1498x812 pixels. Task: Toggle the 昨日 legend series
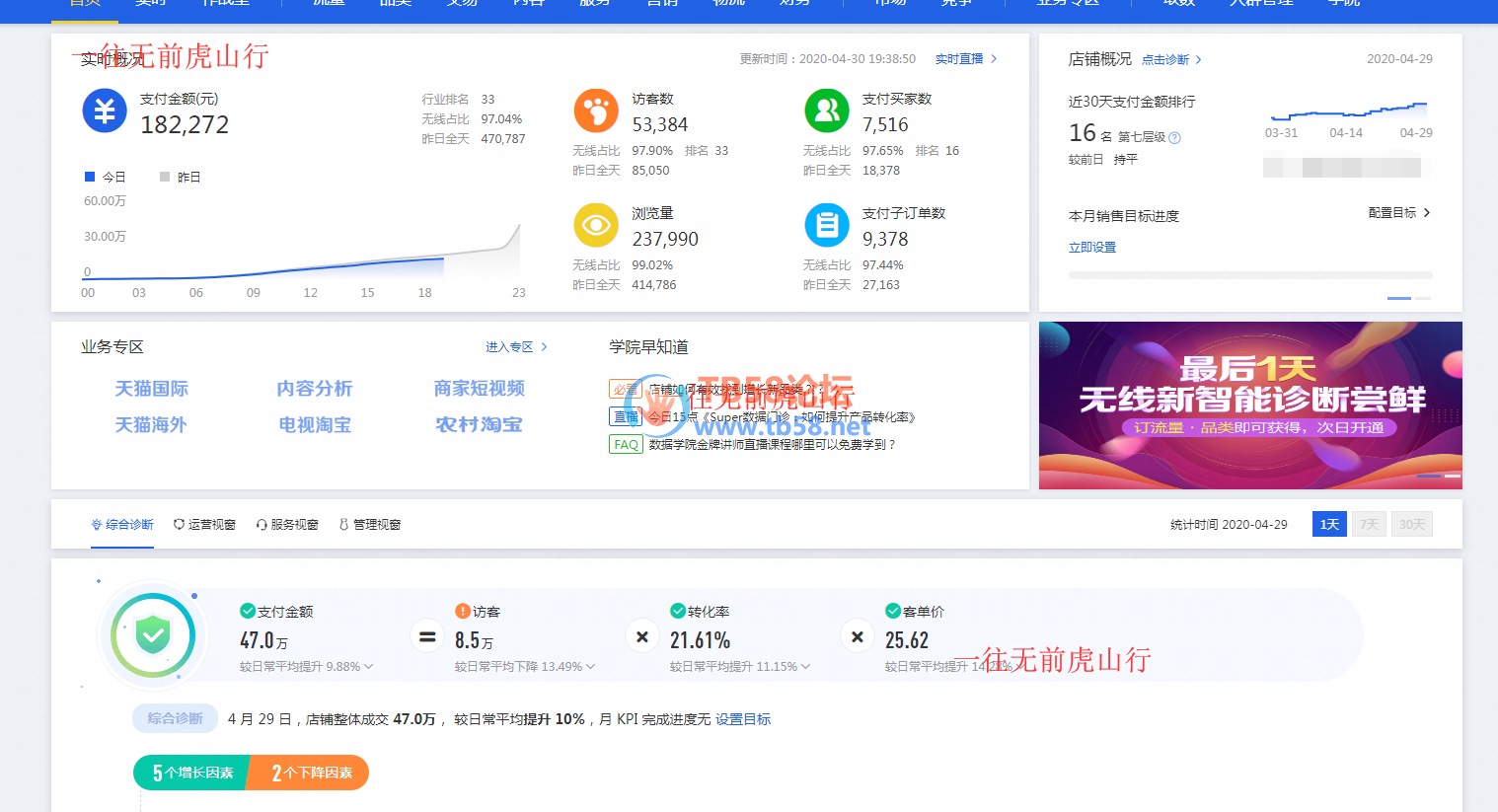(180, 177)
